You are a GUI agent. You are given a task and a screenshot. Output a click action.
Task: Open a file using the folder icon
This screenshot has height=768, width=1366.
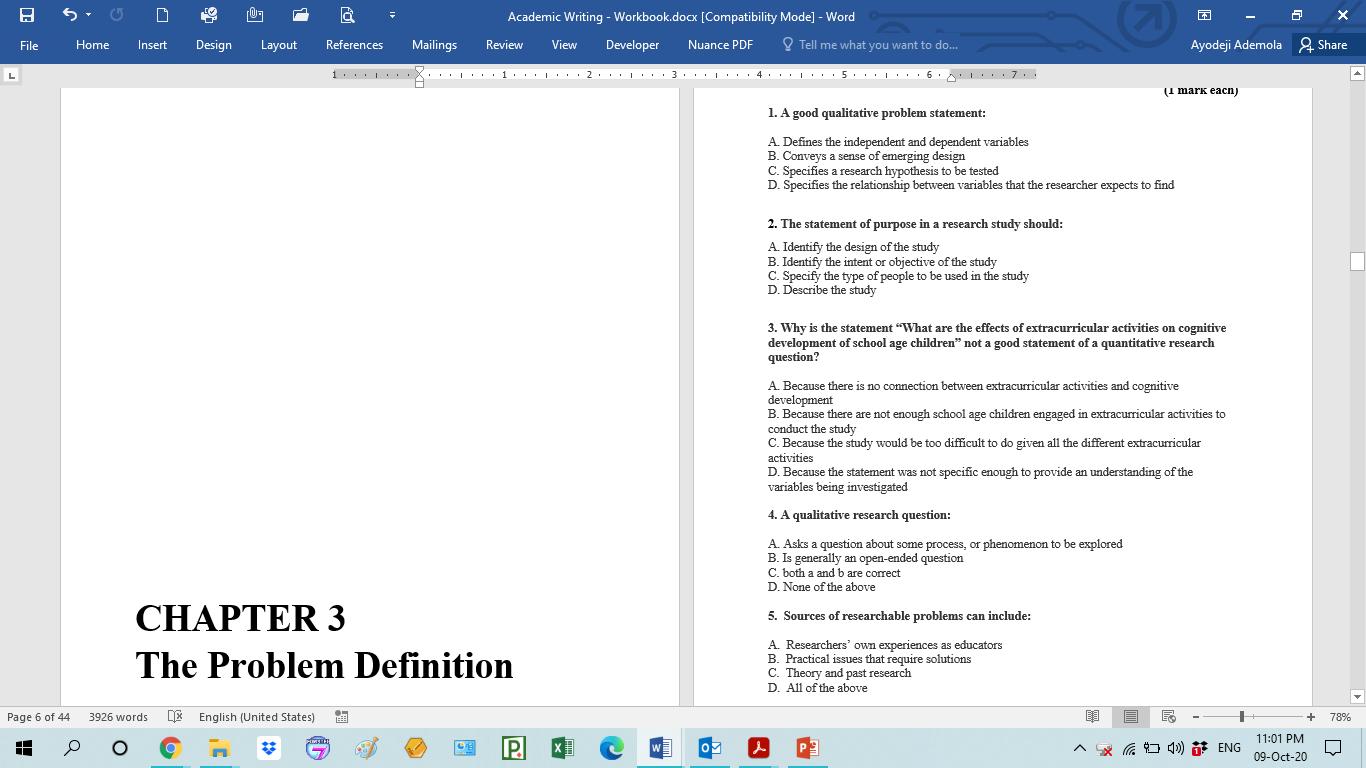(300, 16)
